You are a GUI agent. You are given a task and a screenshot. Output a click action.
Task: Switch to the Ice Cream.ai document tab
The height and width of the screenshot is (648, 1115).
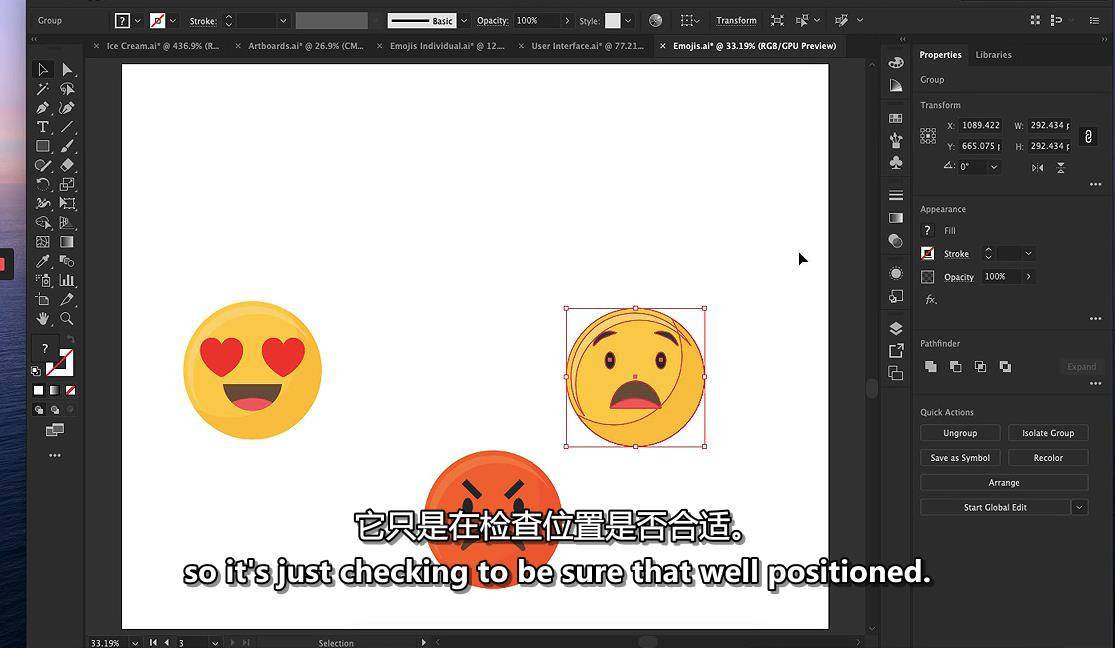[162, 46]
